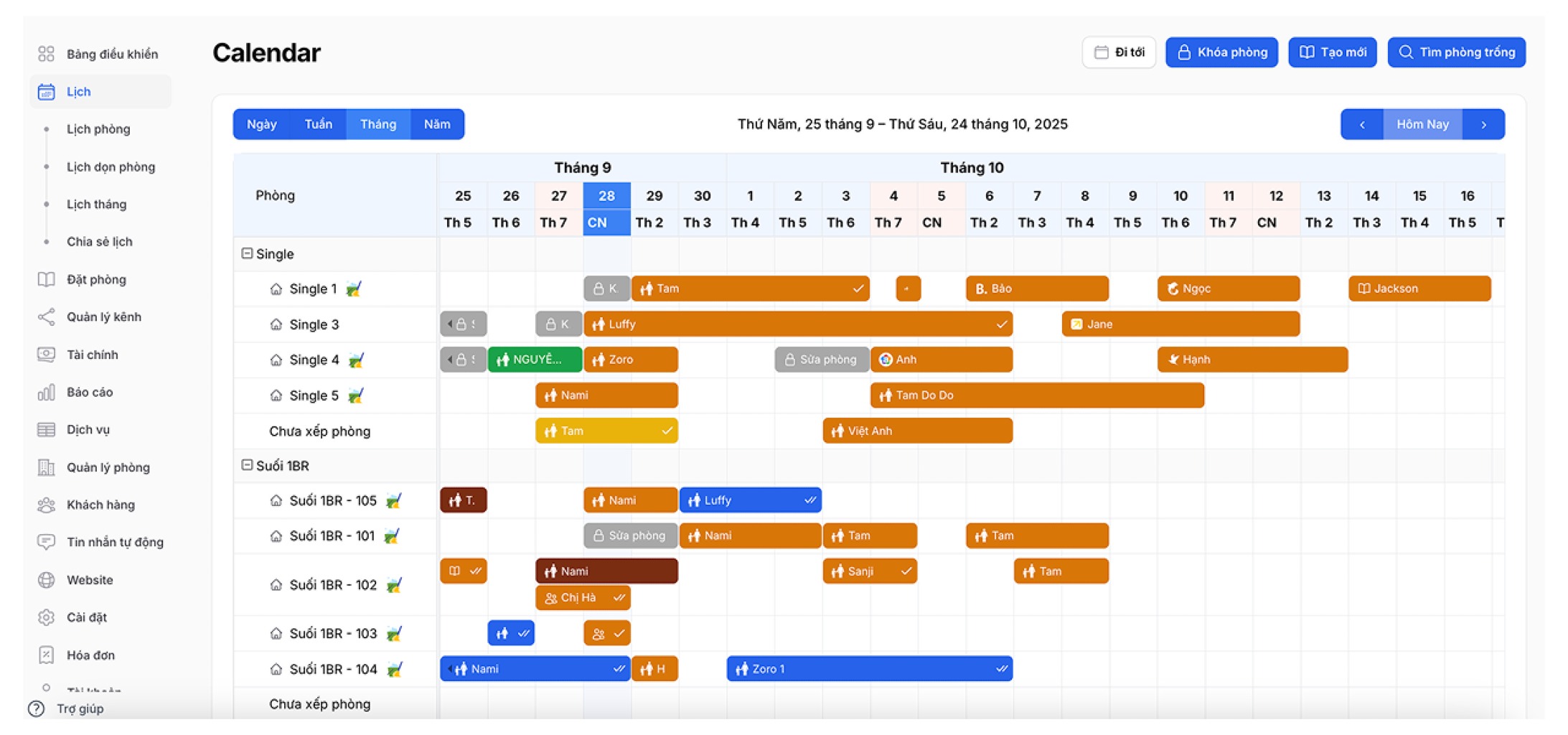Screen dimensions: 1568x735
Task: Click the Tài chính finance icon
Action: [46, 355]
